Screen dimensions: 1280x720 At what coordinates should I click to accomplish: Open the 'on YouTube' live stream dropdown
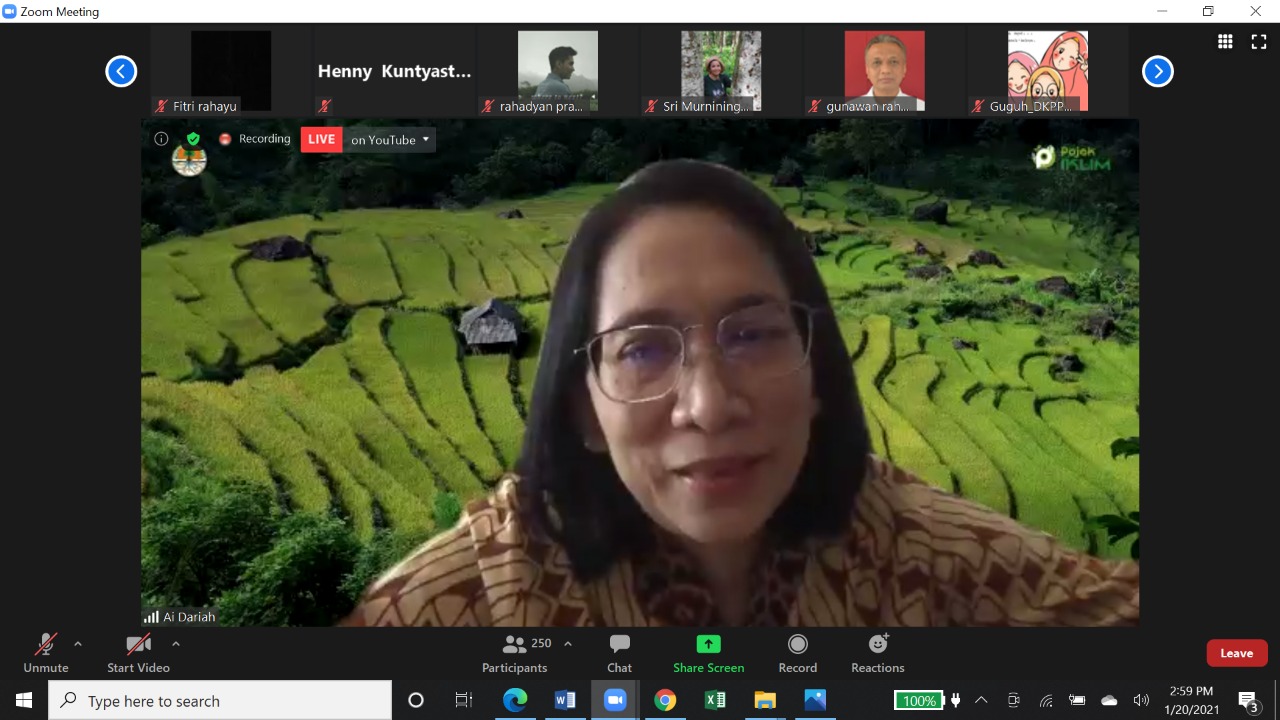[x=390, y=140]
